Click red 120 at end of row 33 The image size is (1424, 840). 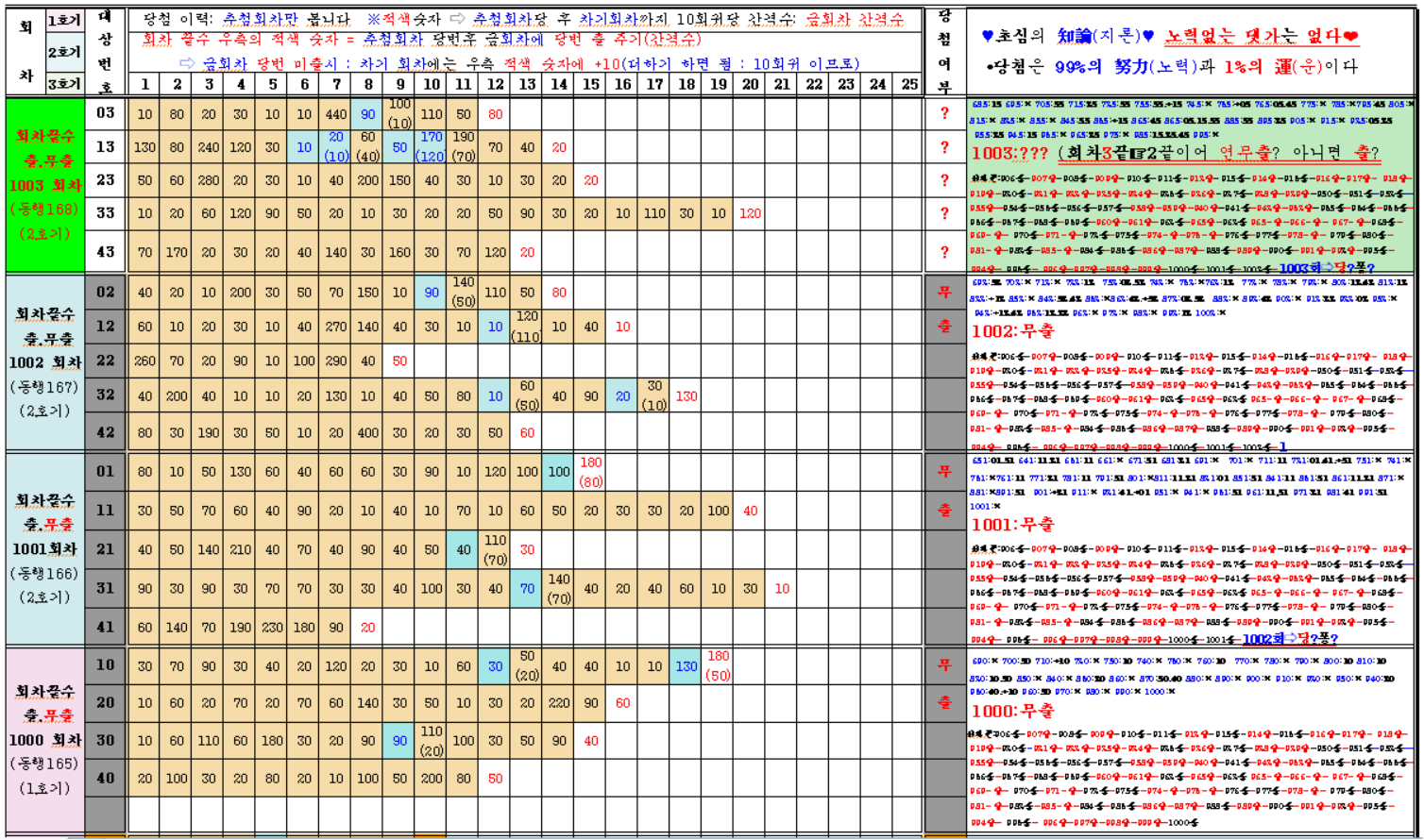click(x=750, y=214)
